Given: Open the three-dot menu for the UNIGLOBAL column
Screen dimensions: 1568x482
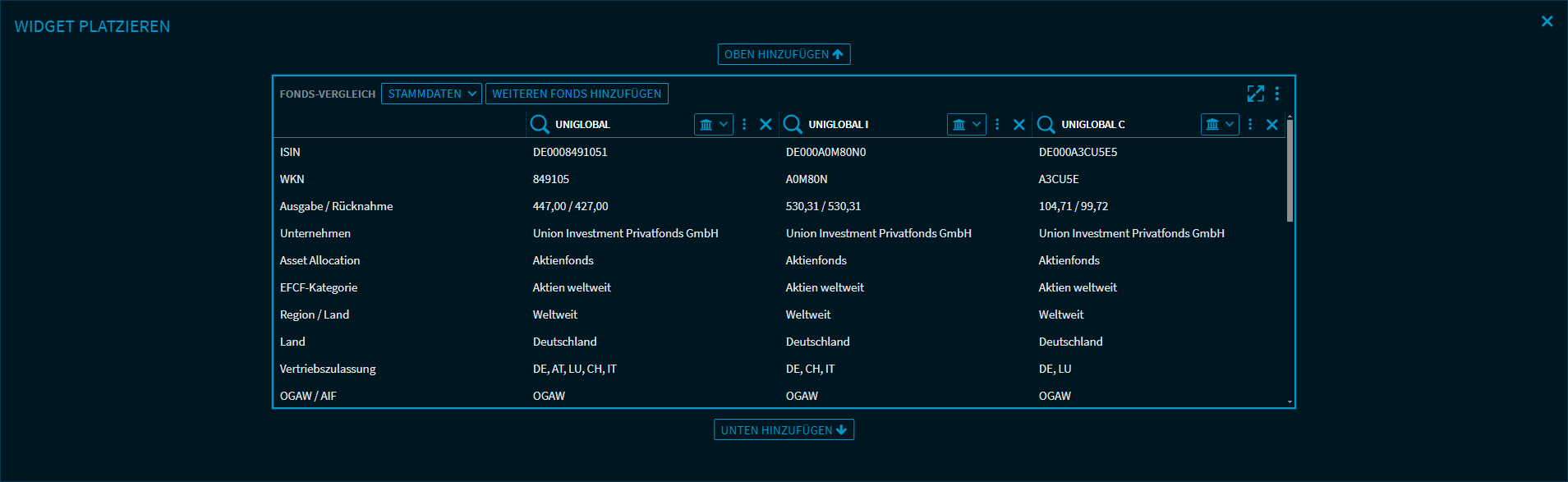Looking at the screenshot, I should point(744,124).
